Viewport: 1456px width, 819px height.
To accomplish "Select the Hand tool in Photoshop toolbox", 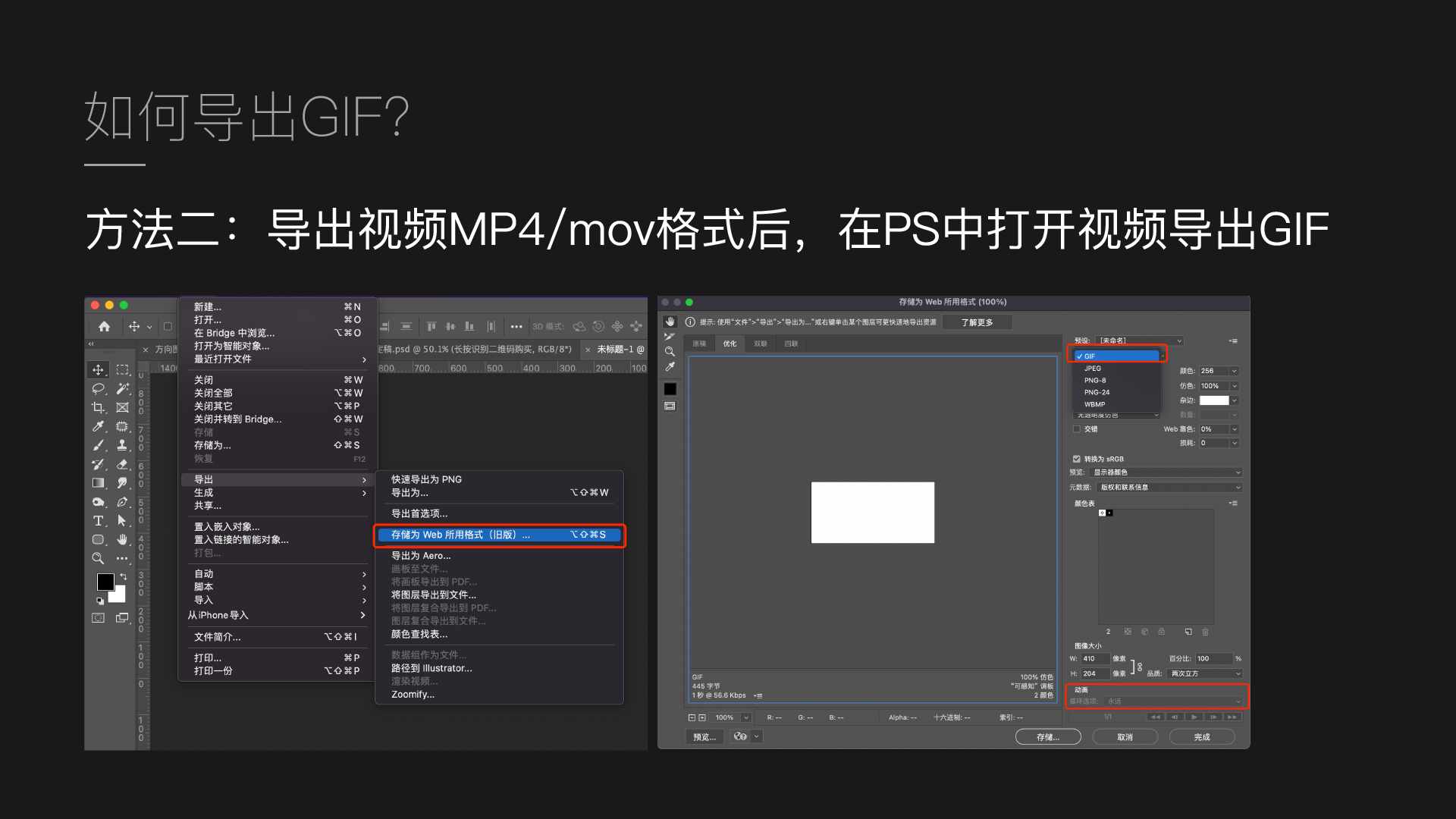I will tap(122, 539).
